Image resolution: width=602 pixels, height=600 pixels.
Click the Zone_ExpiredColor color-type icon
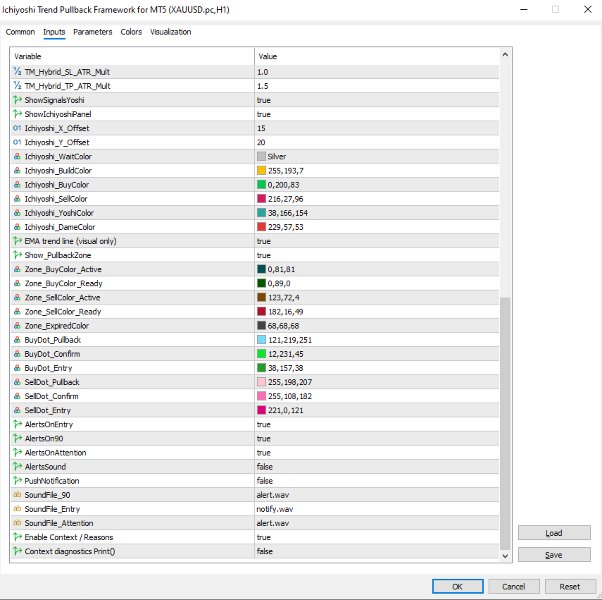coord(17,326)
